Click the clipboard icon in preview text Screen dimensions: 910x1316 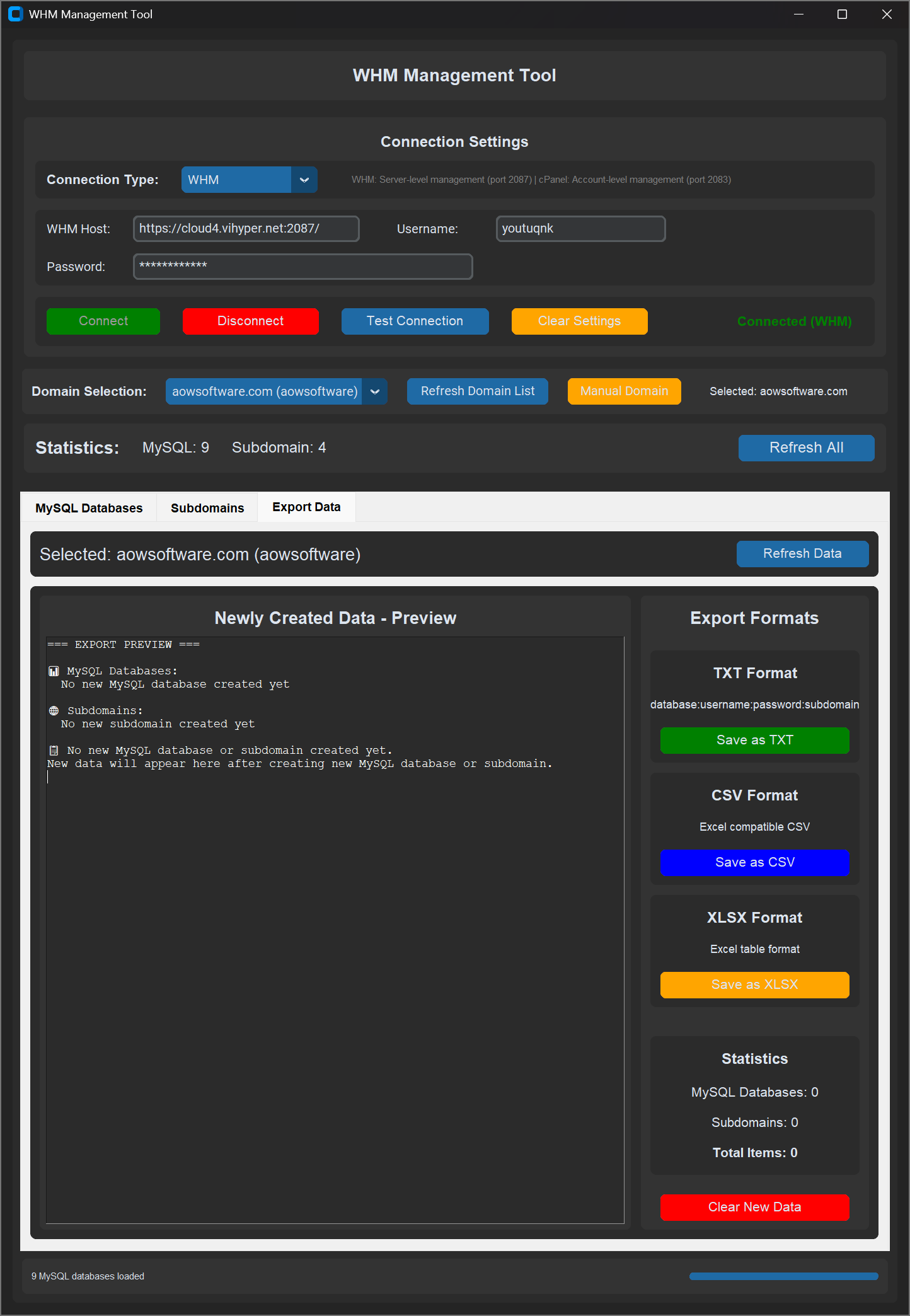tap(54, 751)
